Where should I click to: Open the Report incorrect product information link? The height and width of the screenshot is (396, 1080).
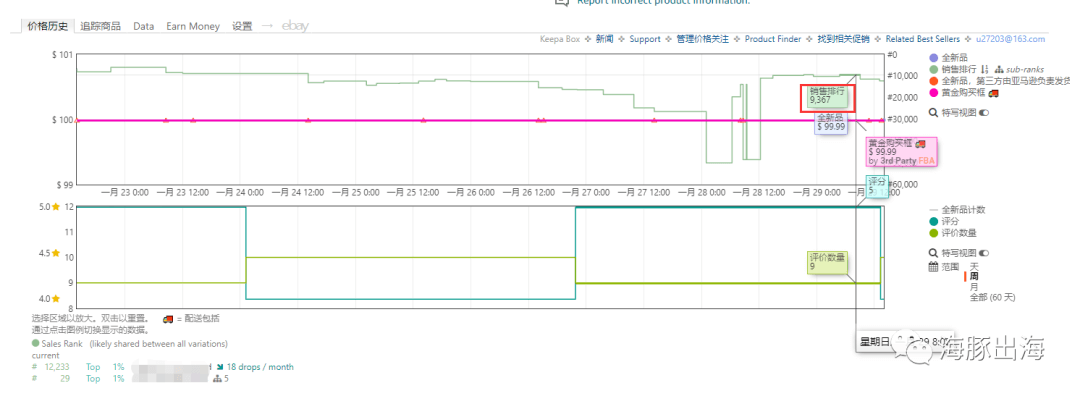coord(663,2)
